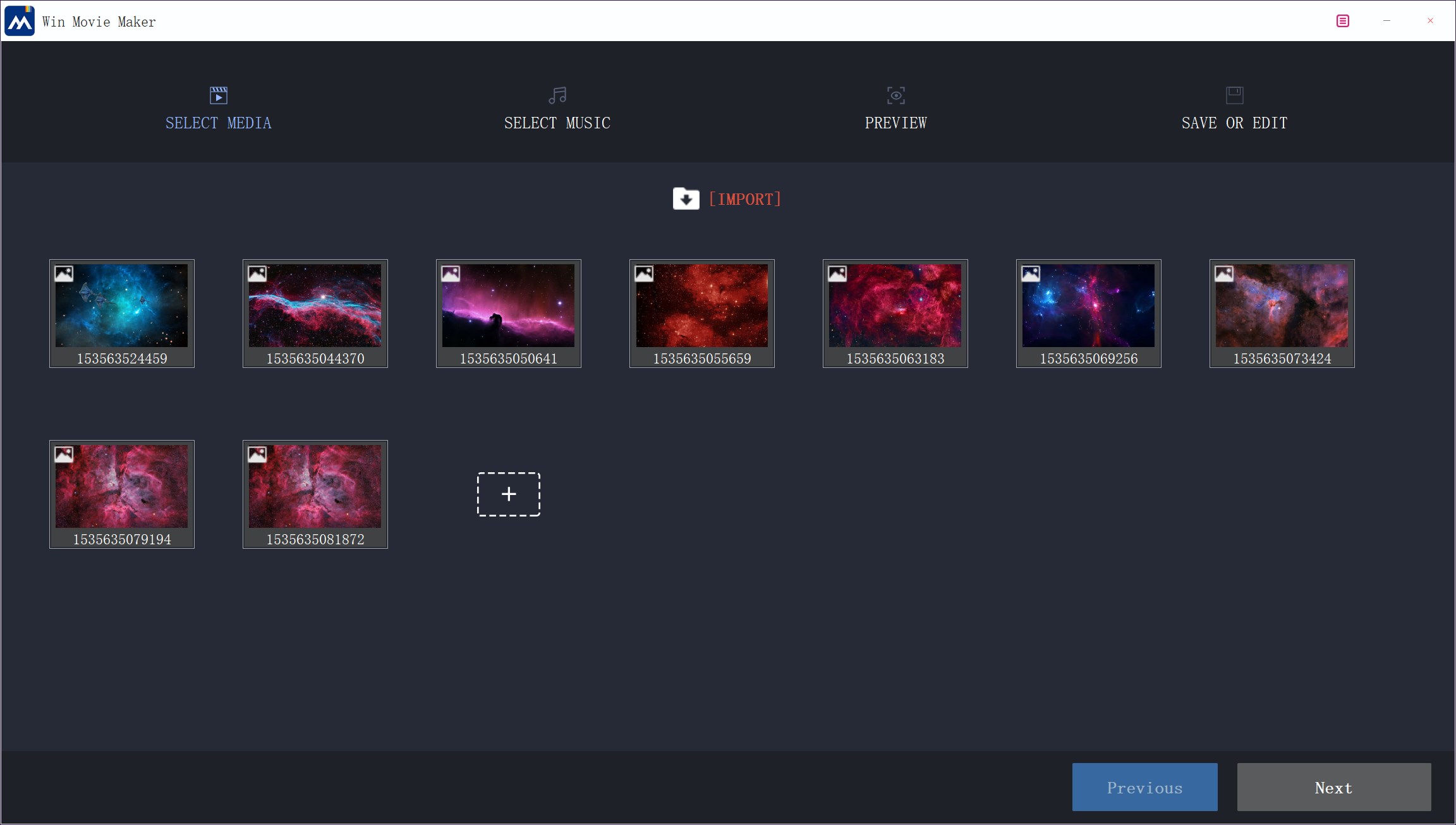Screen dimensions: 1456x825
Task: Open the SAVE OR EDIT step
Action: [1234, 123]
